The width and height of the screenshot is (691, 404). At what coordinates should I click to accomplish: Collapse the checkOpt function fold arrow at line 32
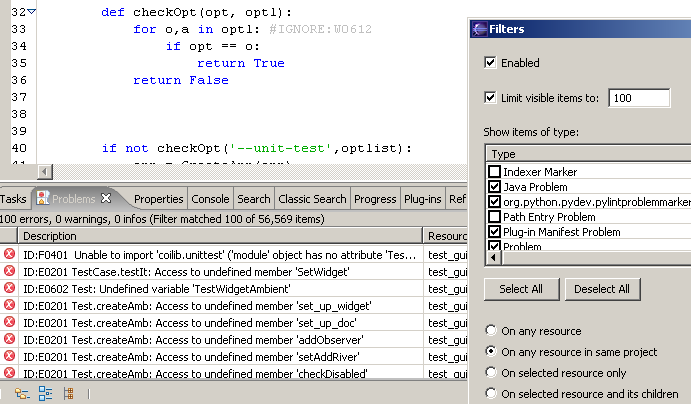pos(32,11)
